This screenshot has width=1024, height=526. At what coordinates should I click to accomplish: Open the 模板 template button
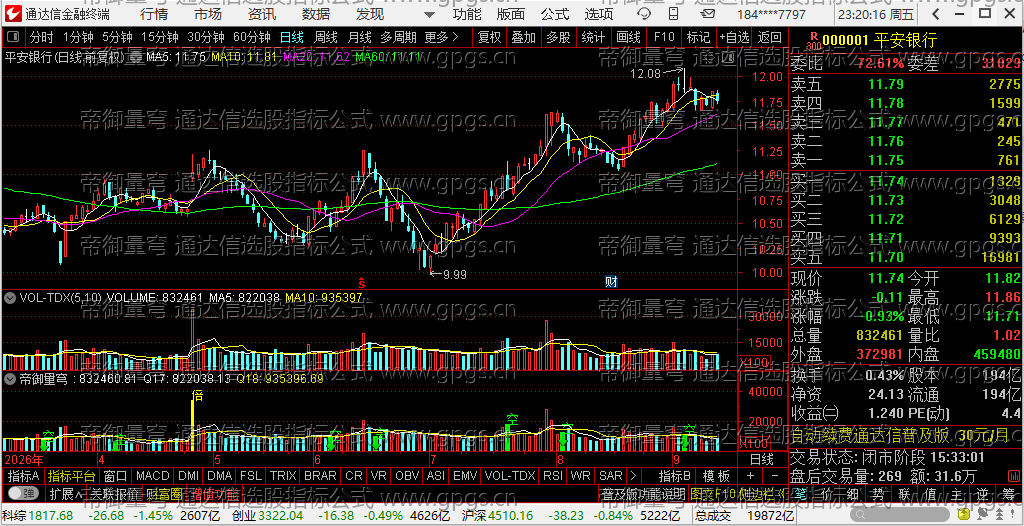[716, 476]
